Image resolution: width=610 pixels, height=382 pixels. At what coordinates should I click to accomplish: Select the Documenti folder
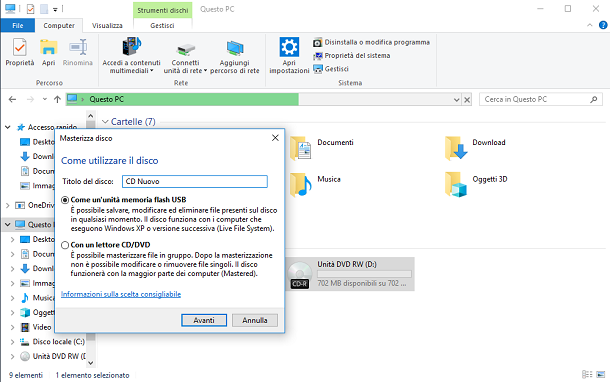tap(323, 148)
